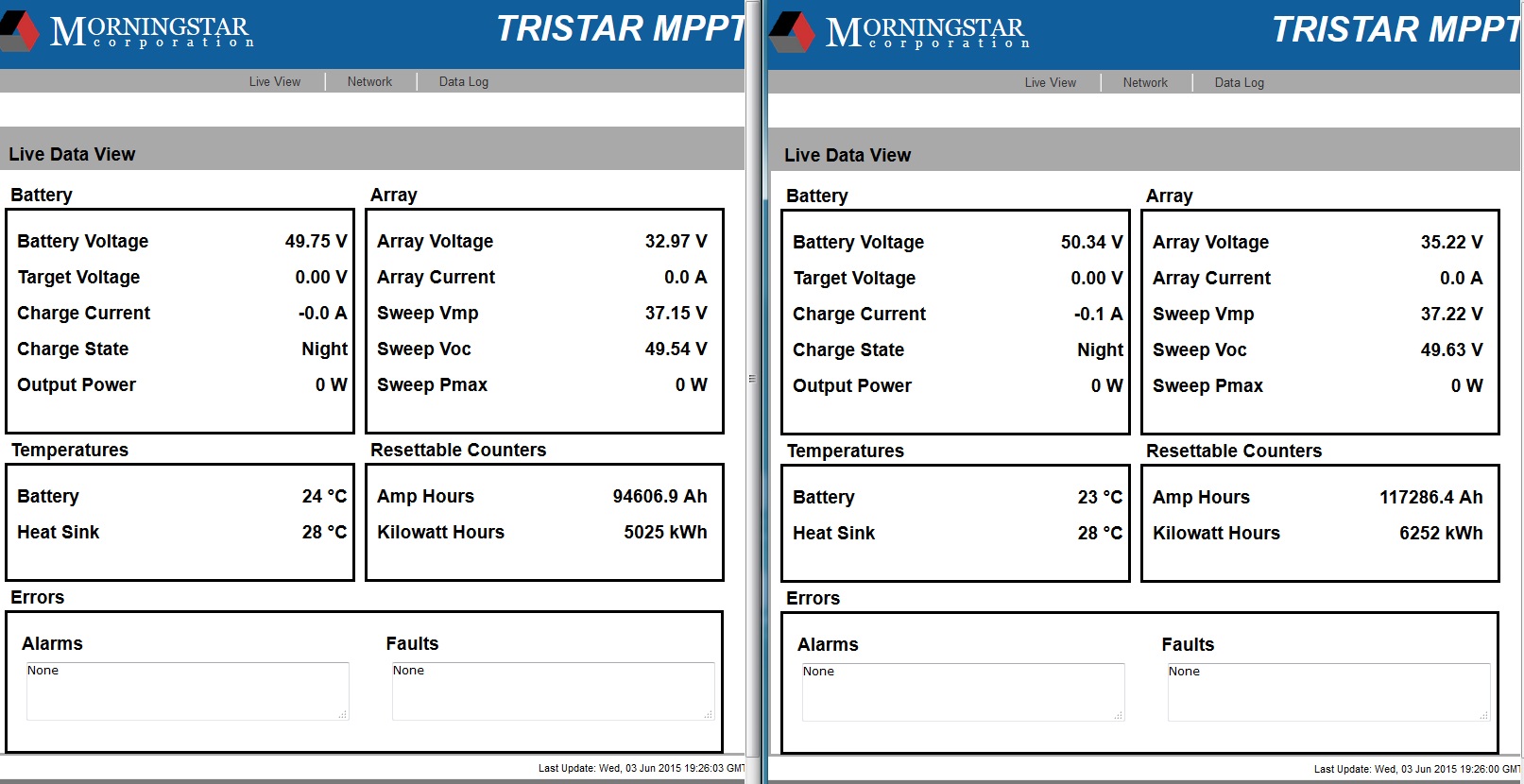Click Sweep Pmax label in left window
Image resolution: width=1524 pixels, height=784 pixels.
[x=433, y=384]
